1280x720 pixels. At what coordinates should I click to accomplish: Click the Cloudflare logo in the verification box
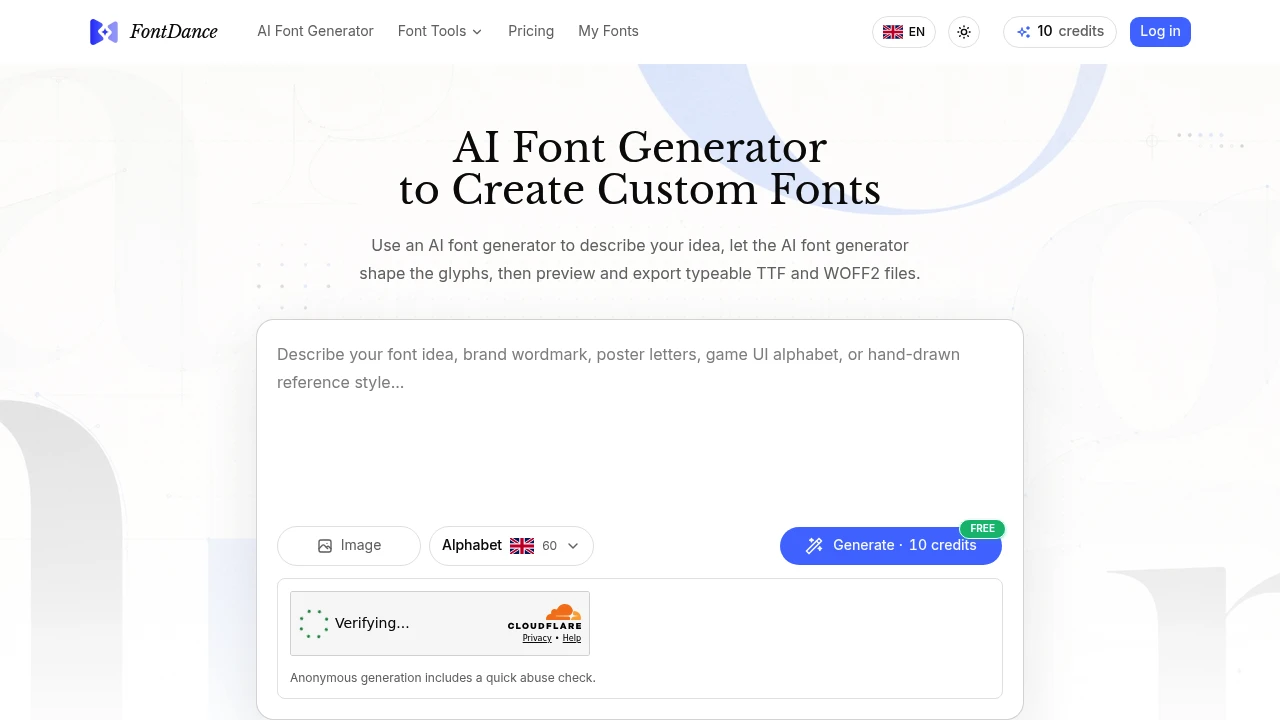tap(545, 616)
